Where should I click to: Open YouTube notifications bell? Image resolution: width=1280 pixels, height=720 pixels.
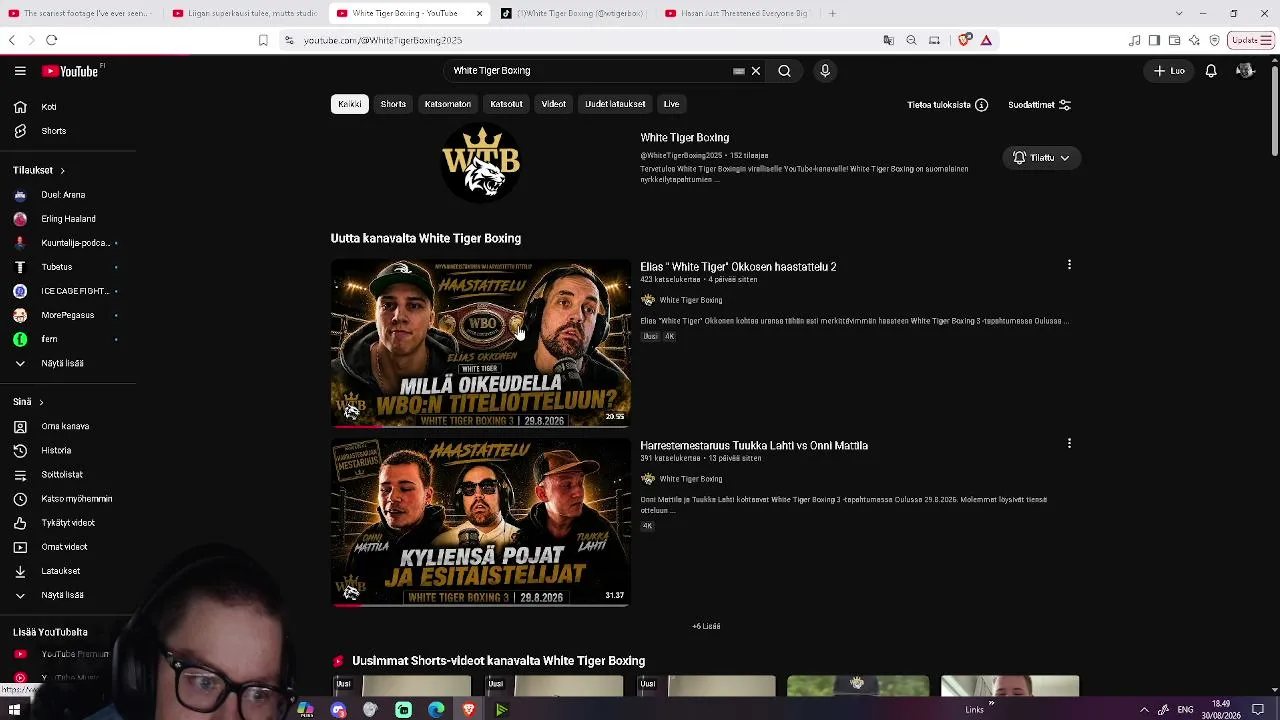[x=1211, y=71]
